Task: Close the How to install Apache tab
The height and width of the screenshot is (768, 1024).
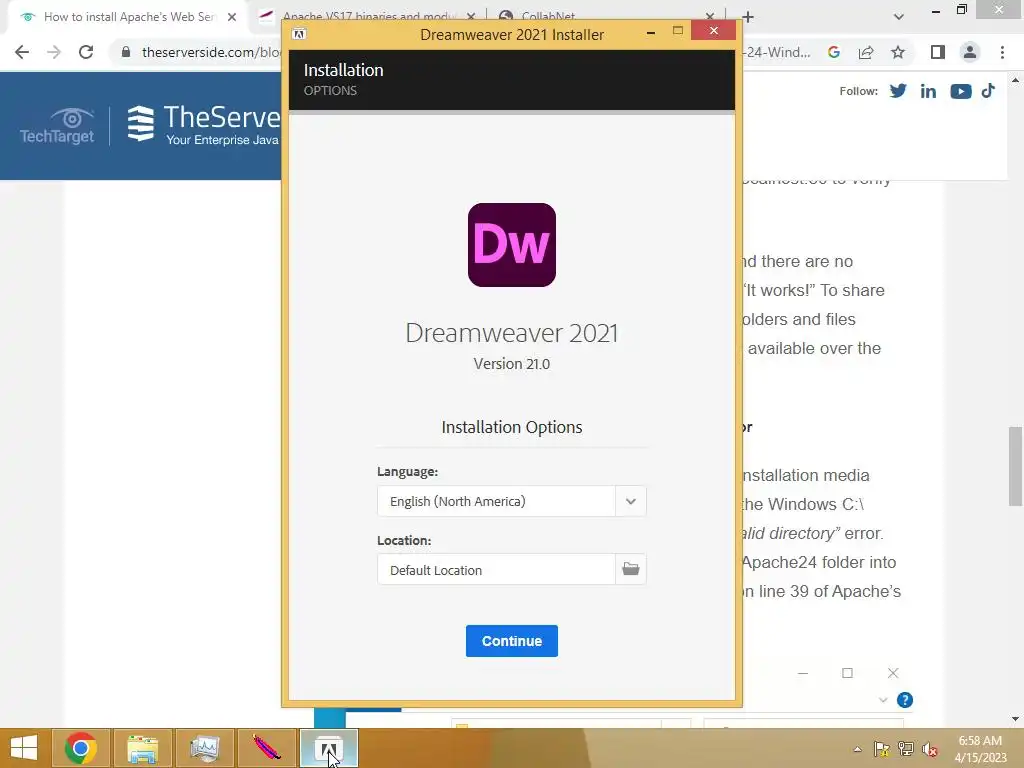Action: coord(232,17)
